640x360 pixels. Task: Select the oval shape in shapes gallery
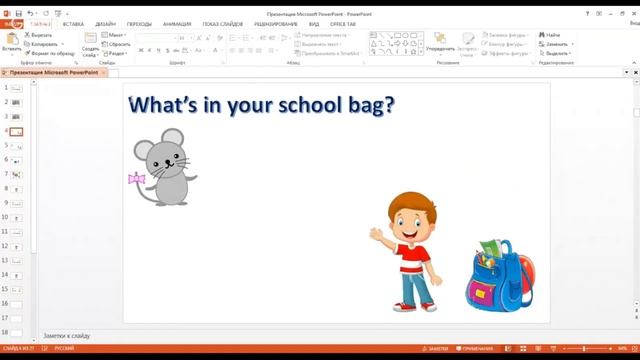405,36
